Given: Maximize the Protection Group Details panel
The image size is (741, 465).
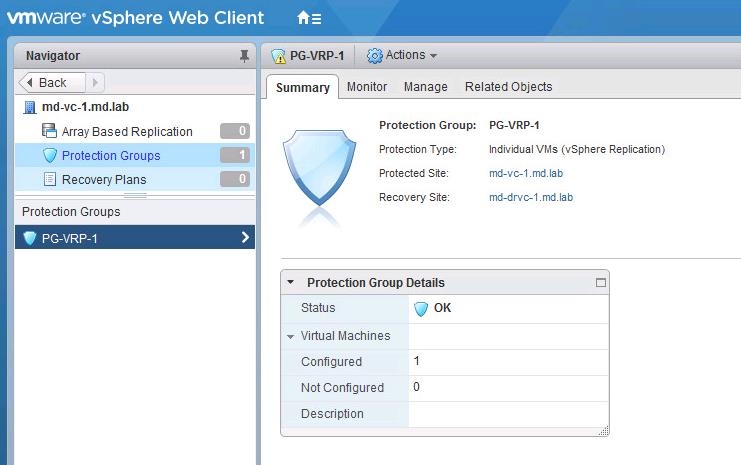Looking at the screenshot, I should (x=601, y=283).
